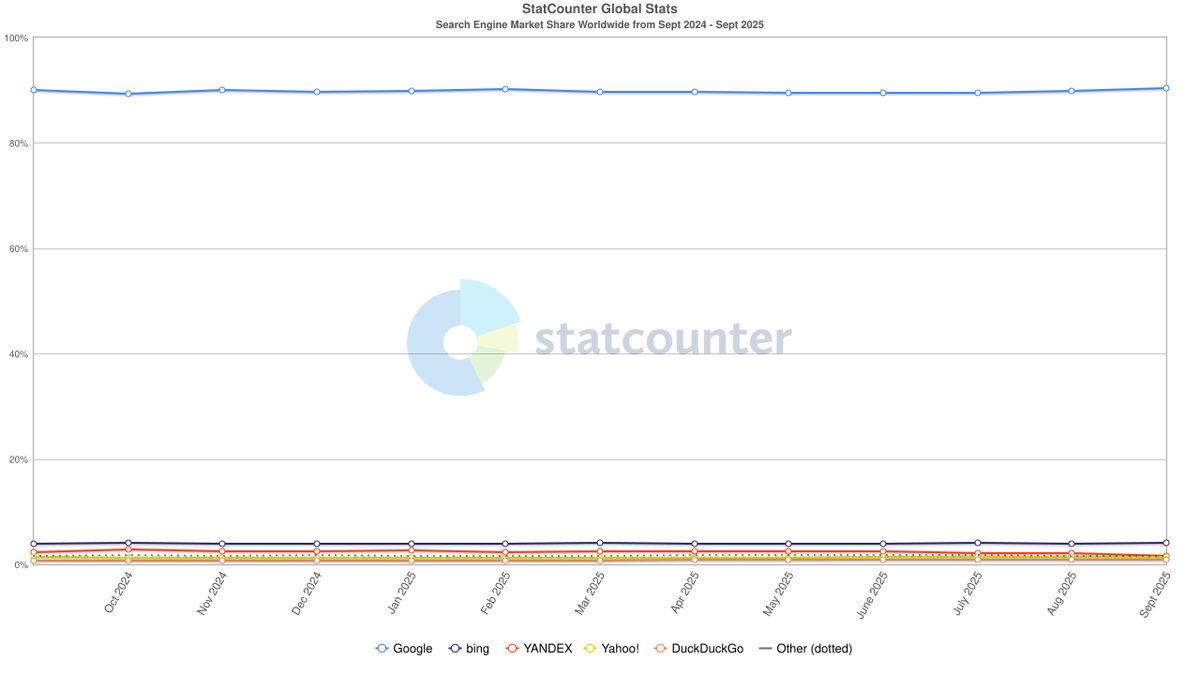Screen dimensions: 1200x675
Task: Click the Yahoo! yellow legend swatch
Action: (x=590, y=649)
